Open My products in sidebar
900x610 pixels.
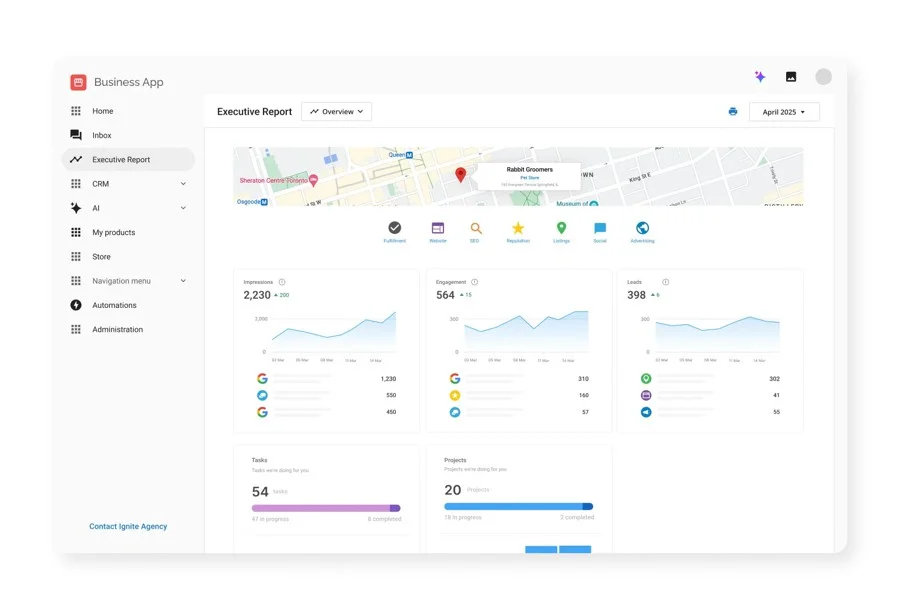tap(128, 232)
